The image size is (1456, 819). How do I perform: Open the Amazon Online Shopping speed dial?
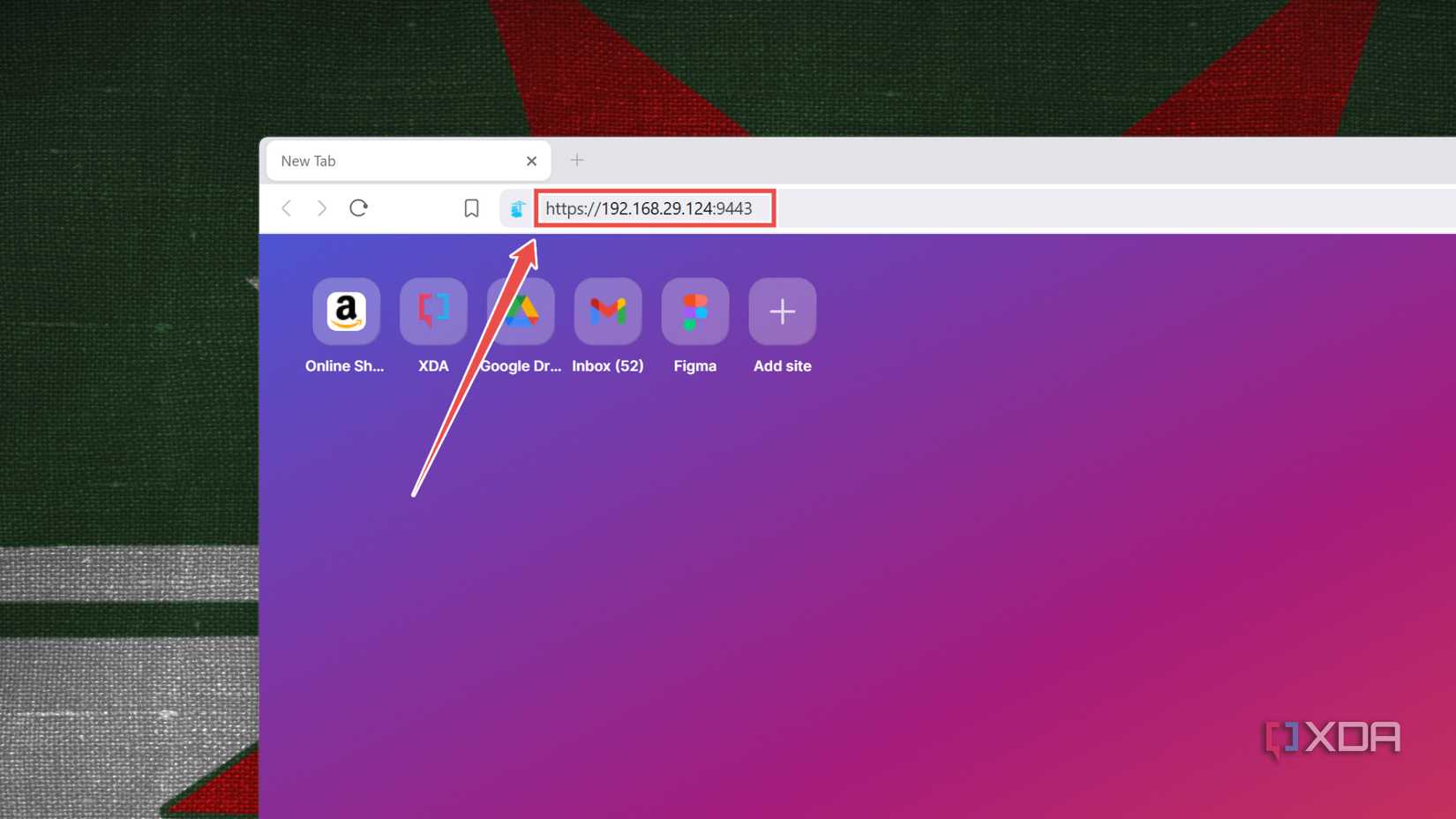(x=345, y=311)
